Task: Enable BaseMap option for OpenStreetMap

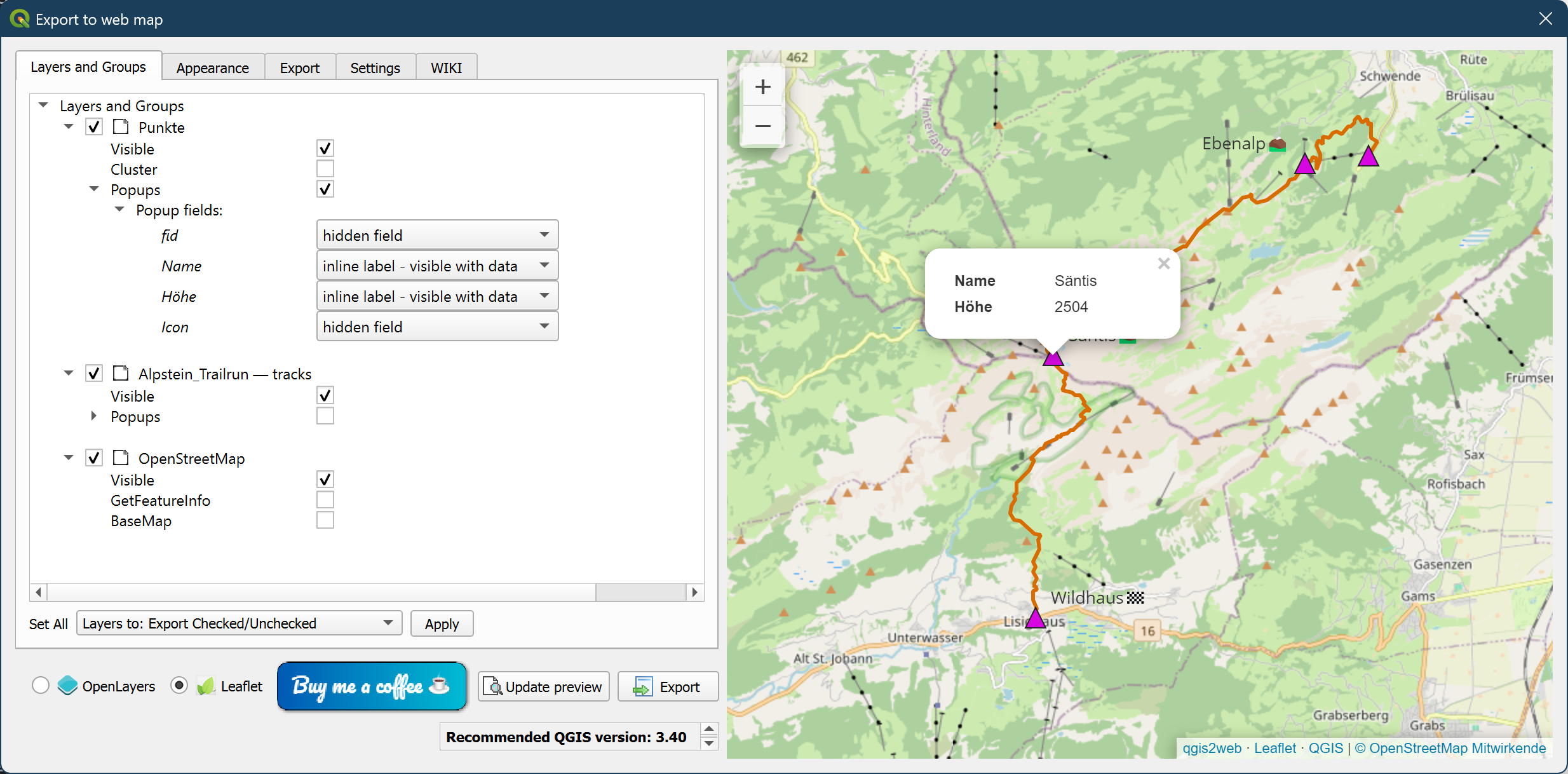Action: [325, 520]
